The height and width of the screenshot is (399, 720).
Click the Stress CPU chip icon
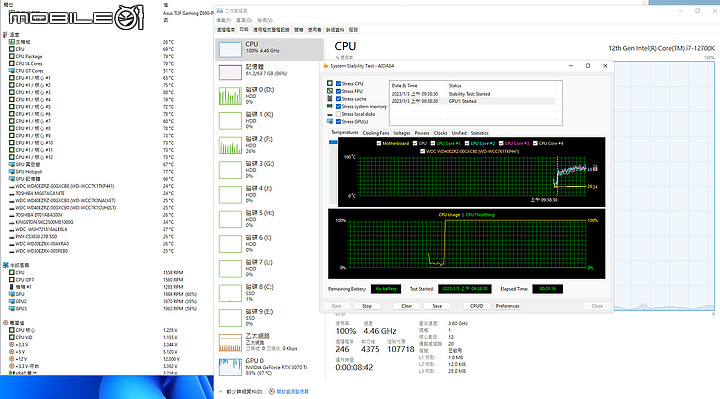[330, 83]
